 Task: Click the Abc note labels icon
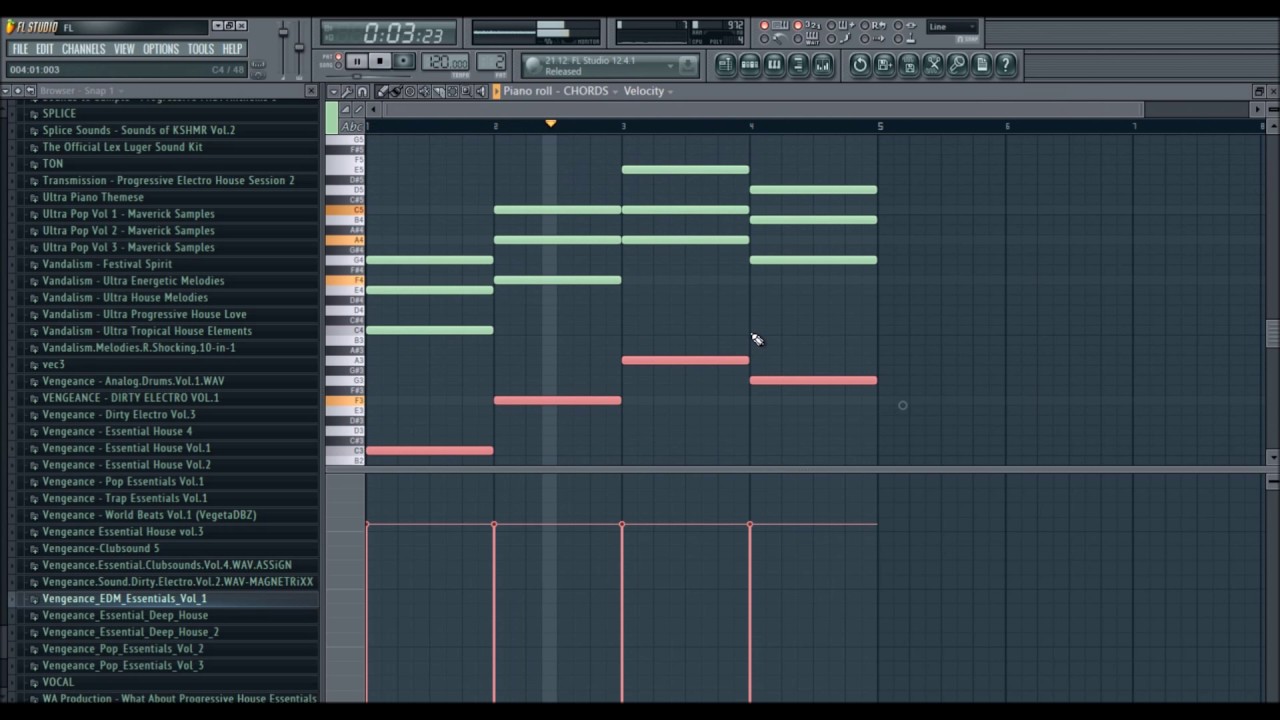pyautogui.click(x=351, y=126)
